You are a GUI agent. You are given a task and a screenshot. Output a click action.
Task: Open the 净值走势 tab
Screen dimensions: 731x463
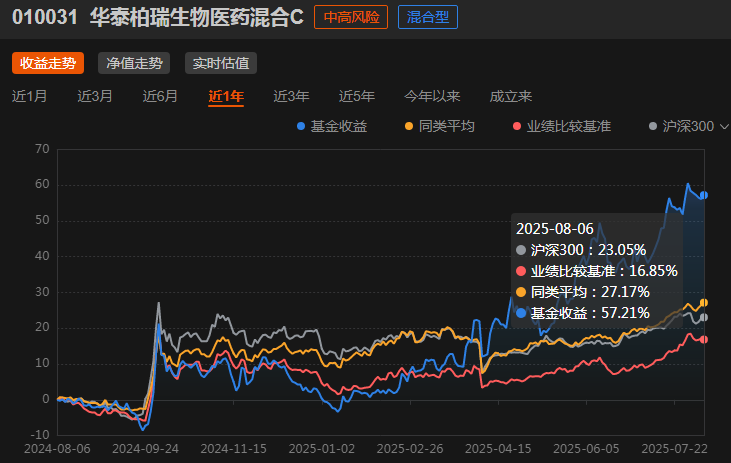point(134,63)
